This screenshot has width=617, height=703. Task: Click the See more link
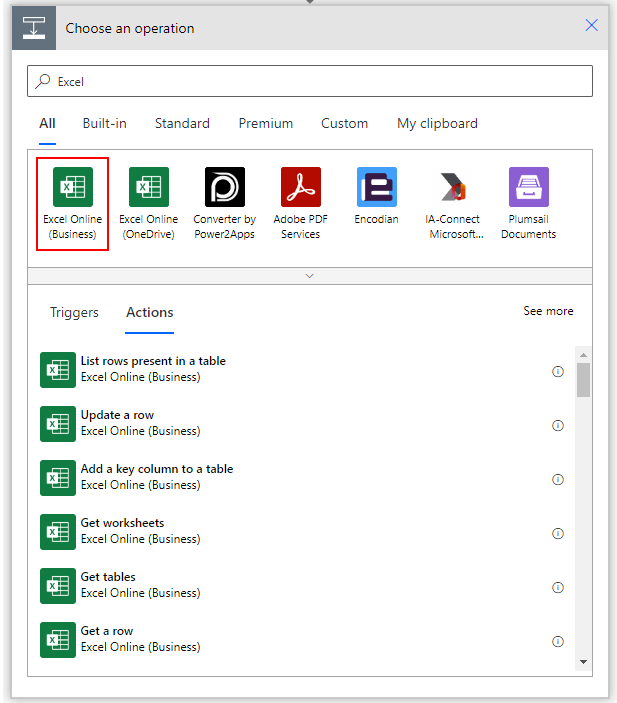pyautogui.click(x=548, y=311)
